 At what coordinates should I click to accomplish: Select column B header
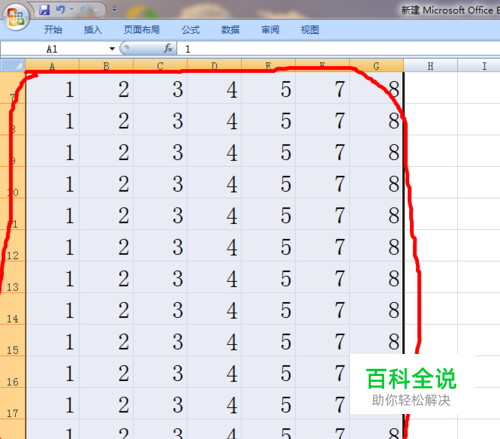pyautogui.click(x=106, y=66)
